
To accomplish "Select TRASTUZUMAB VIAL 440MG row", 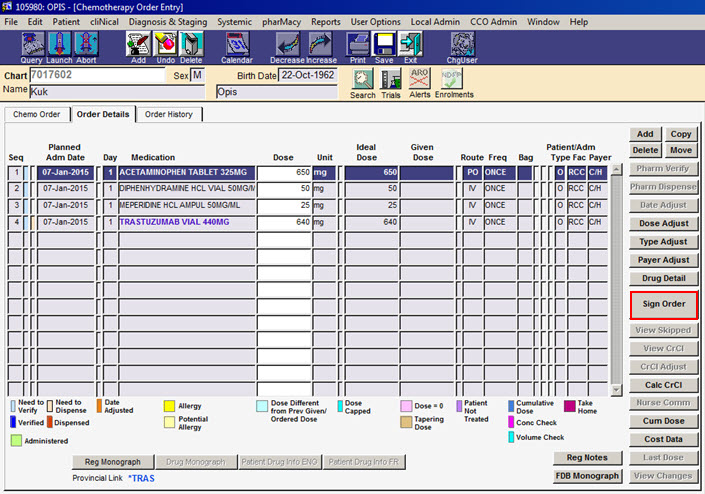I will (x=186, y=223).
